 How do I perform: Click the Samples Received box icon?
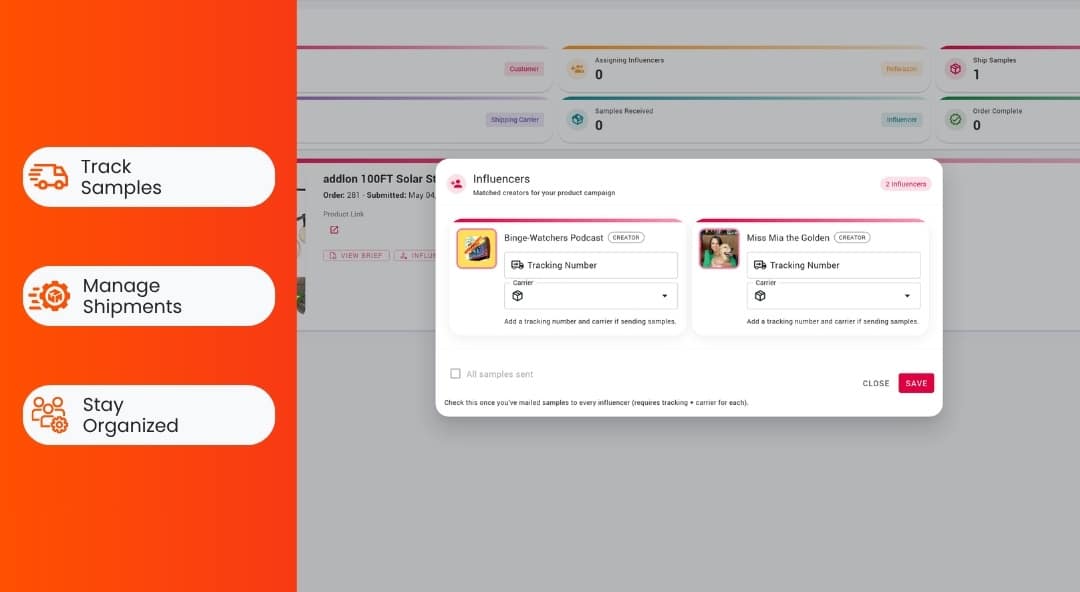click(x=577, y=119)
